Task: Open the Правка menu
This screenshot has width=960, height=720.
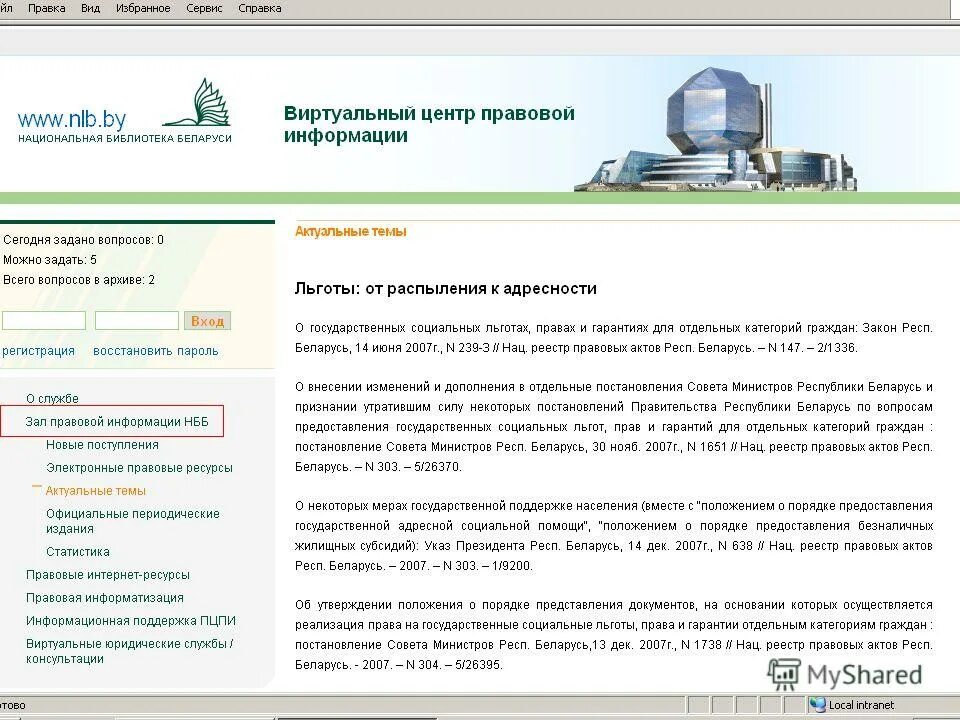Action: pos(47,9)
